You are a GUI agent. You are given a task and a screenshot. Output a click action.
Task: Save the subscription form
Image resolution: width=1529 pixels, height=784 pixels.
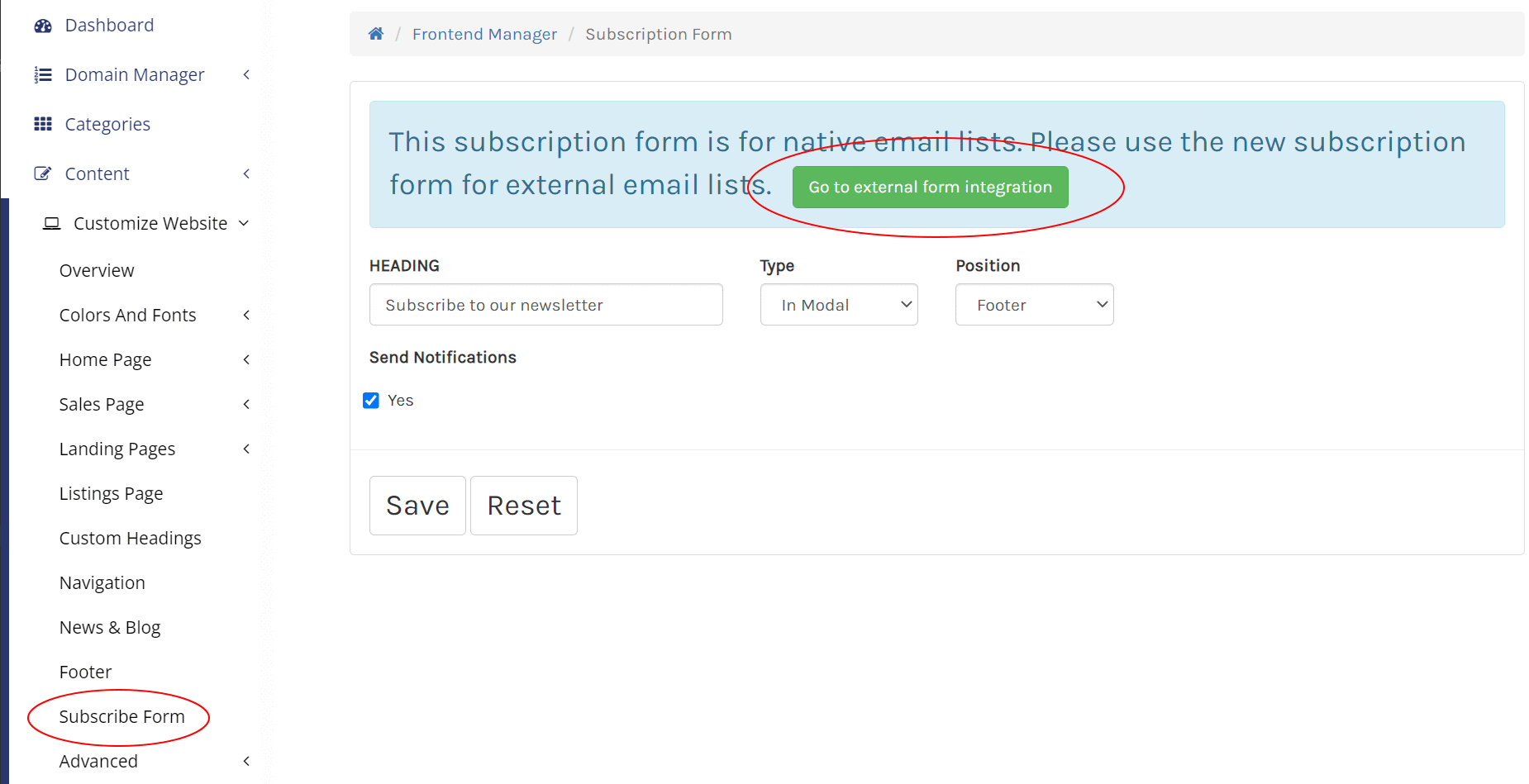pyautogui.click(x=417, y=506)
